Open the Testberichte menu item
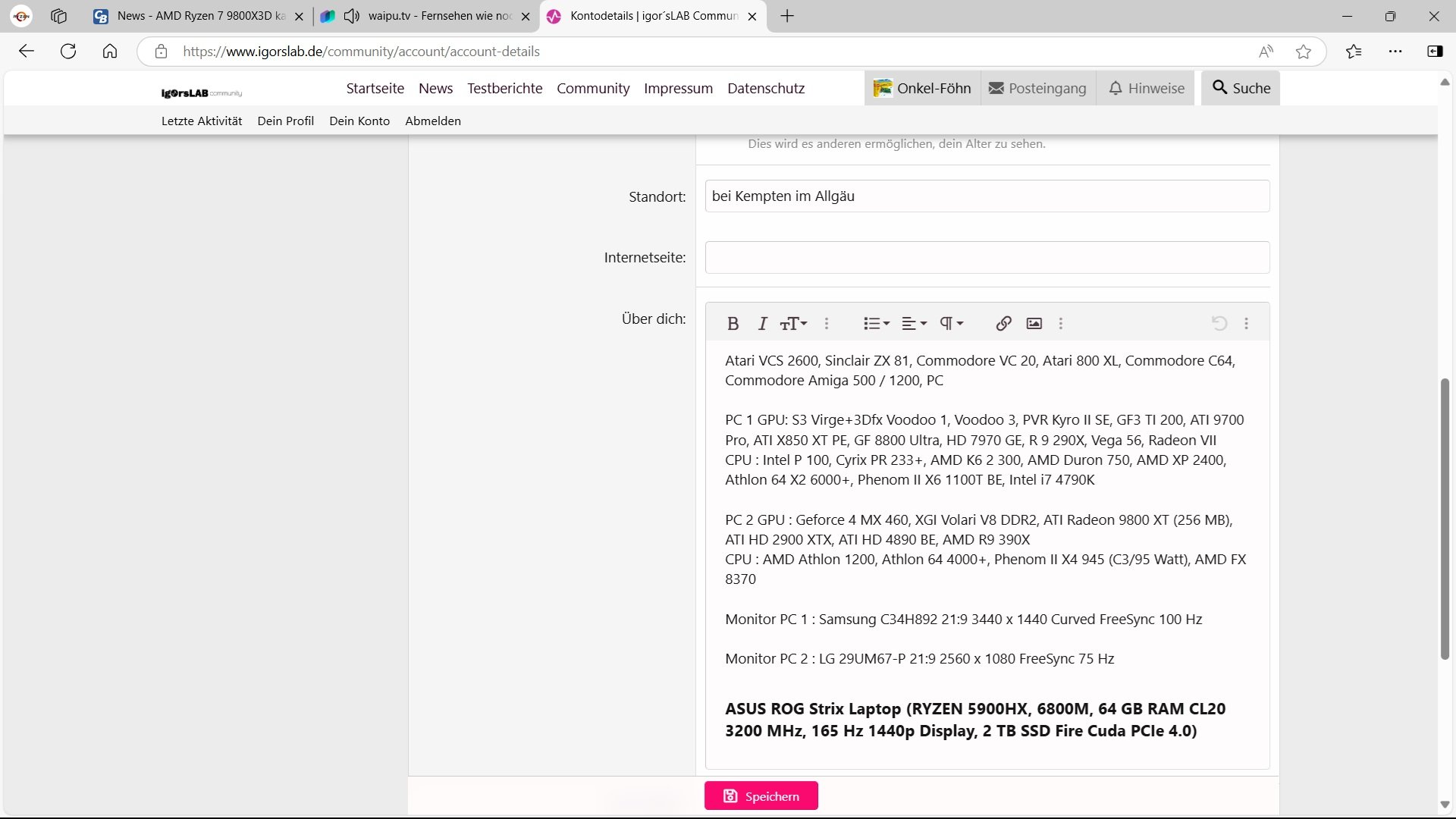The width and height of the screenshot is (1456, 819). point(504,88)
